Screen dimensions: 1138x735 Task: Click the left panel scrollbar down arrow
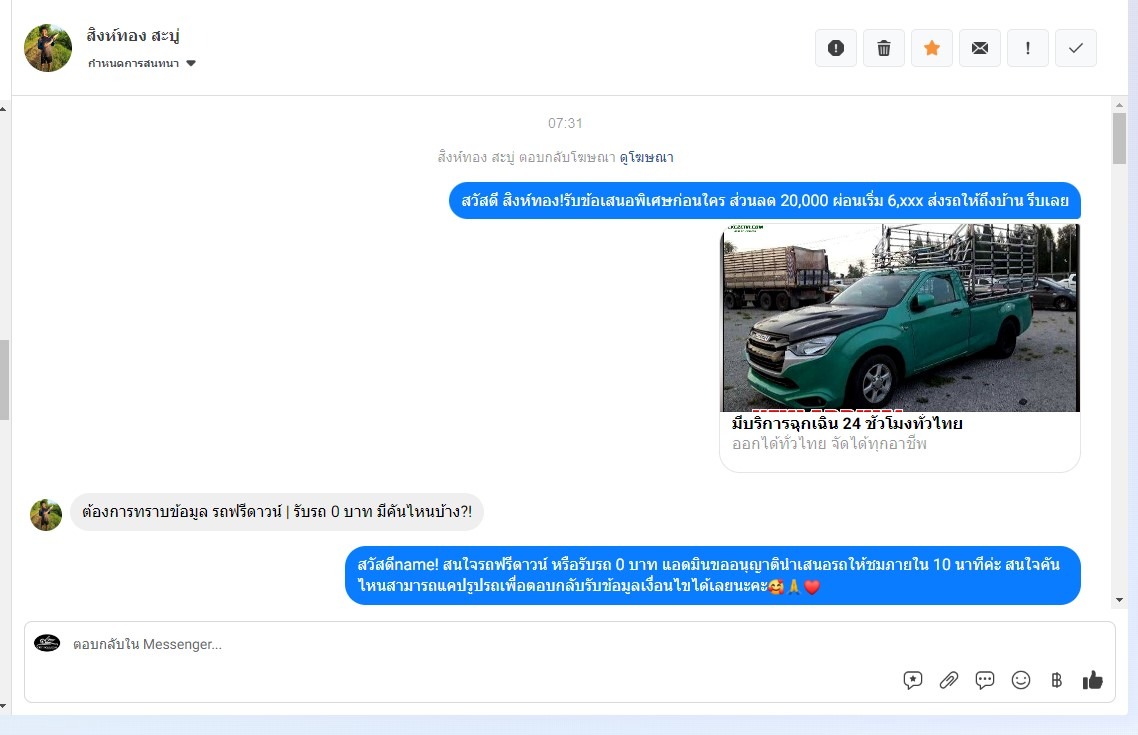click(4, 705)
